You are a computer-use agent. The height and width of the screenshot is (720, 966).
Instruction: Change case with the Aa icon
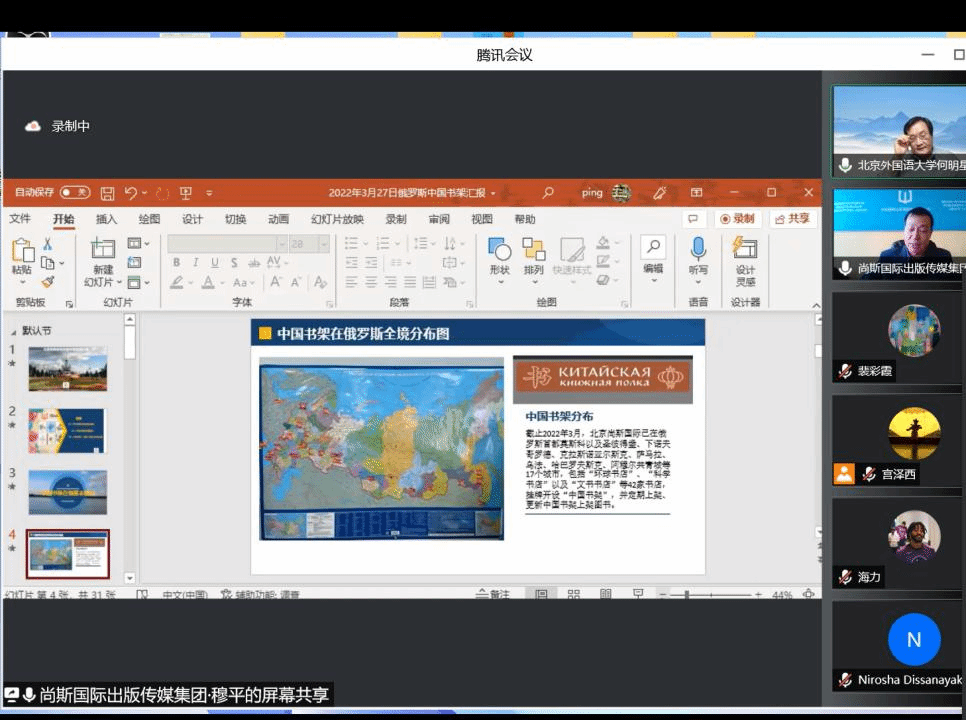pos(240,283)
